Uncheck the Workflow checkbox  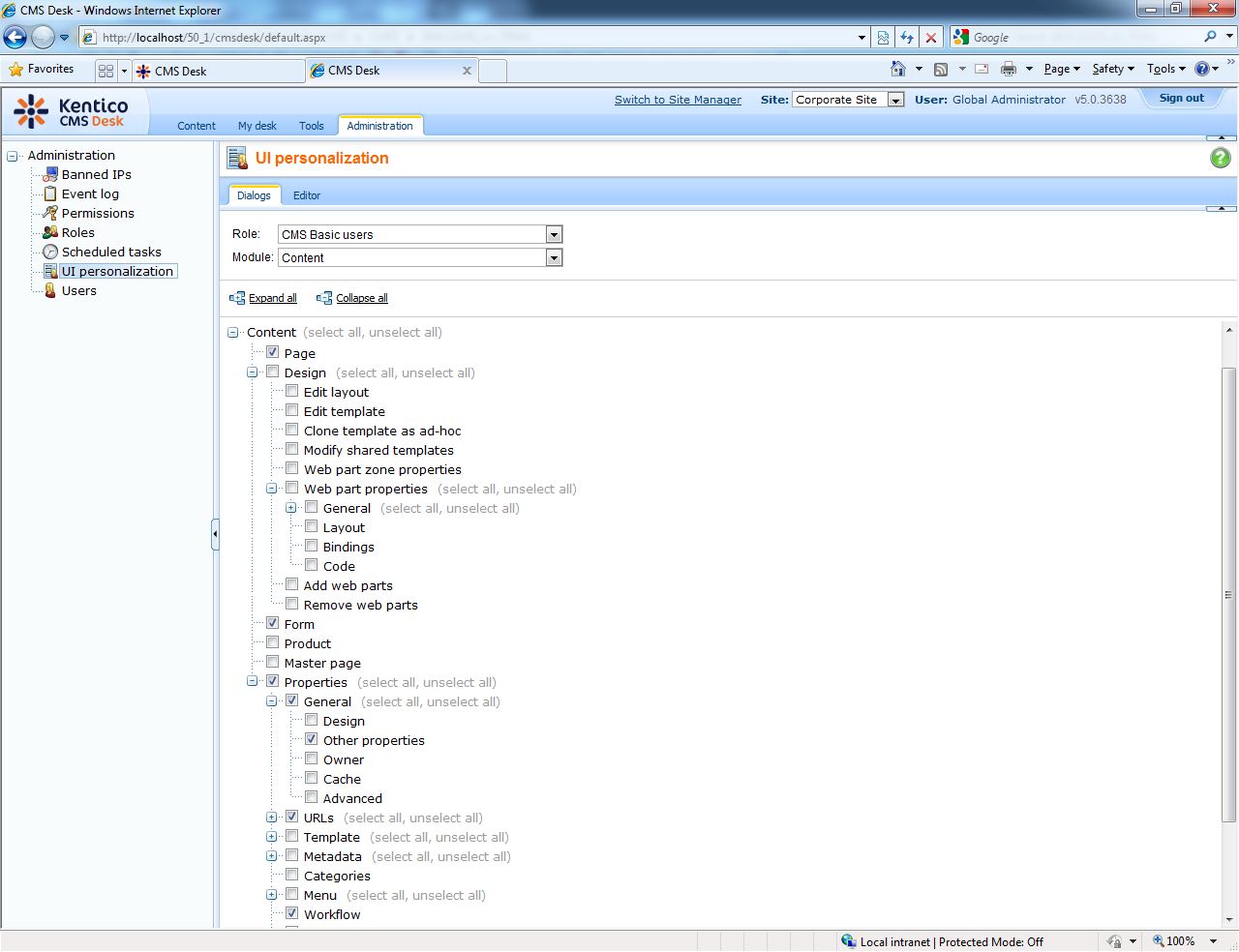pyautogui.click(x=292, y=913)
